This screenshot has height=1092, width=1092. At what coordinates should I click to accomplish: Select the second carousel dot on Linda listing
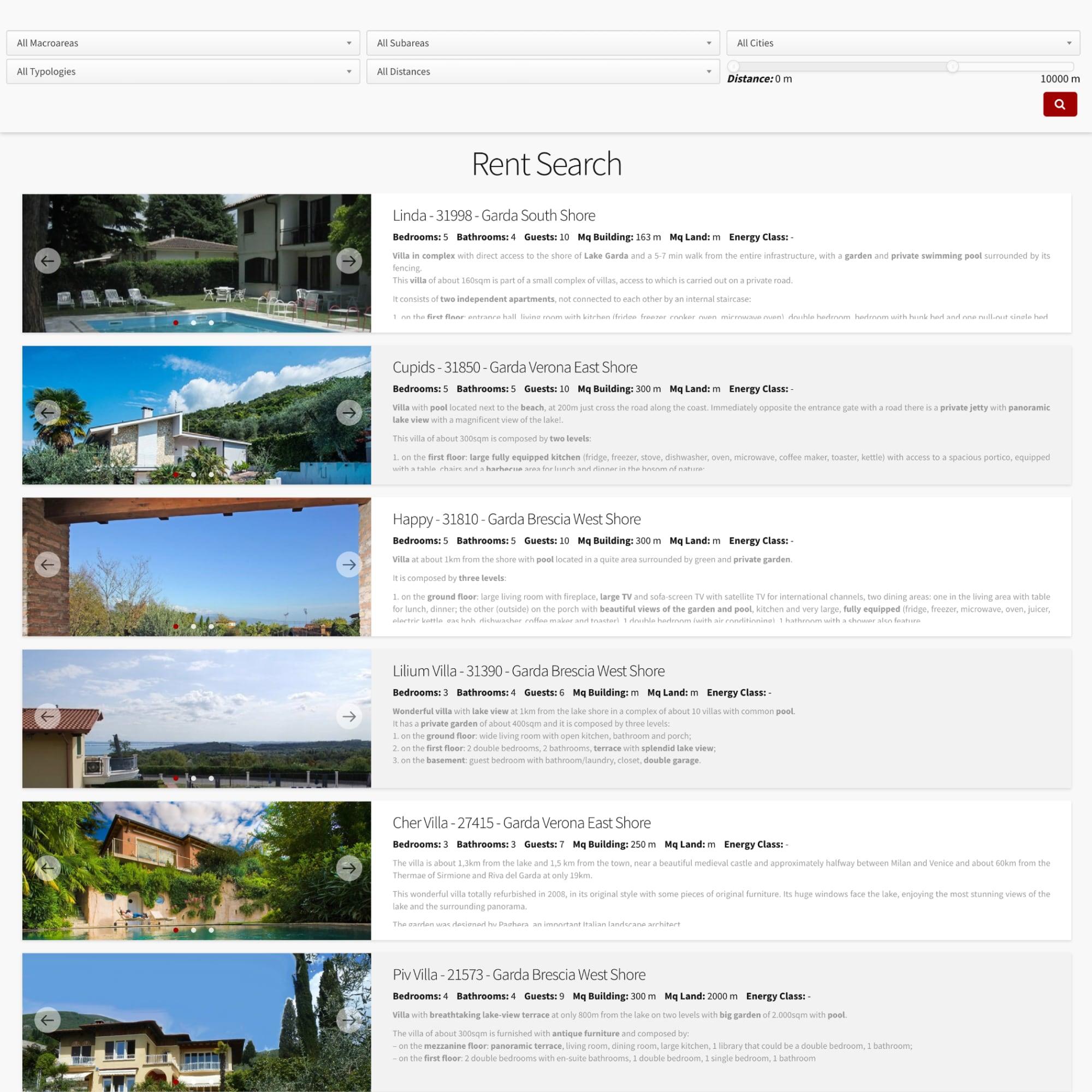click(x=193, y=323)
